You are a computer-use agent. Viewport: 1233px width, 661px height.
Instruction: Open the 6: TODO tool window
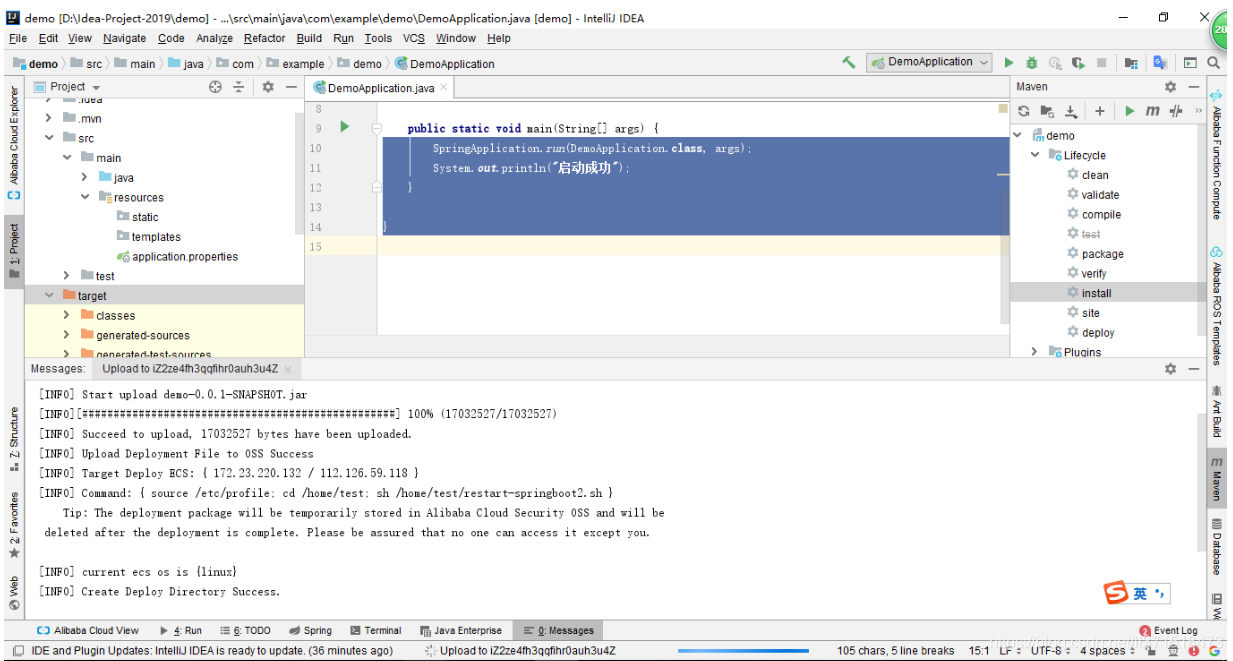tap(244, 631)
